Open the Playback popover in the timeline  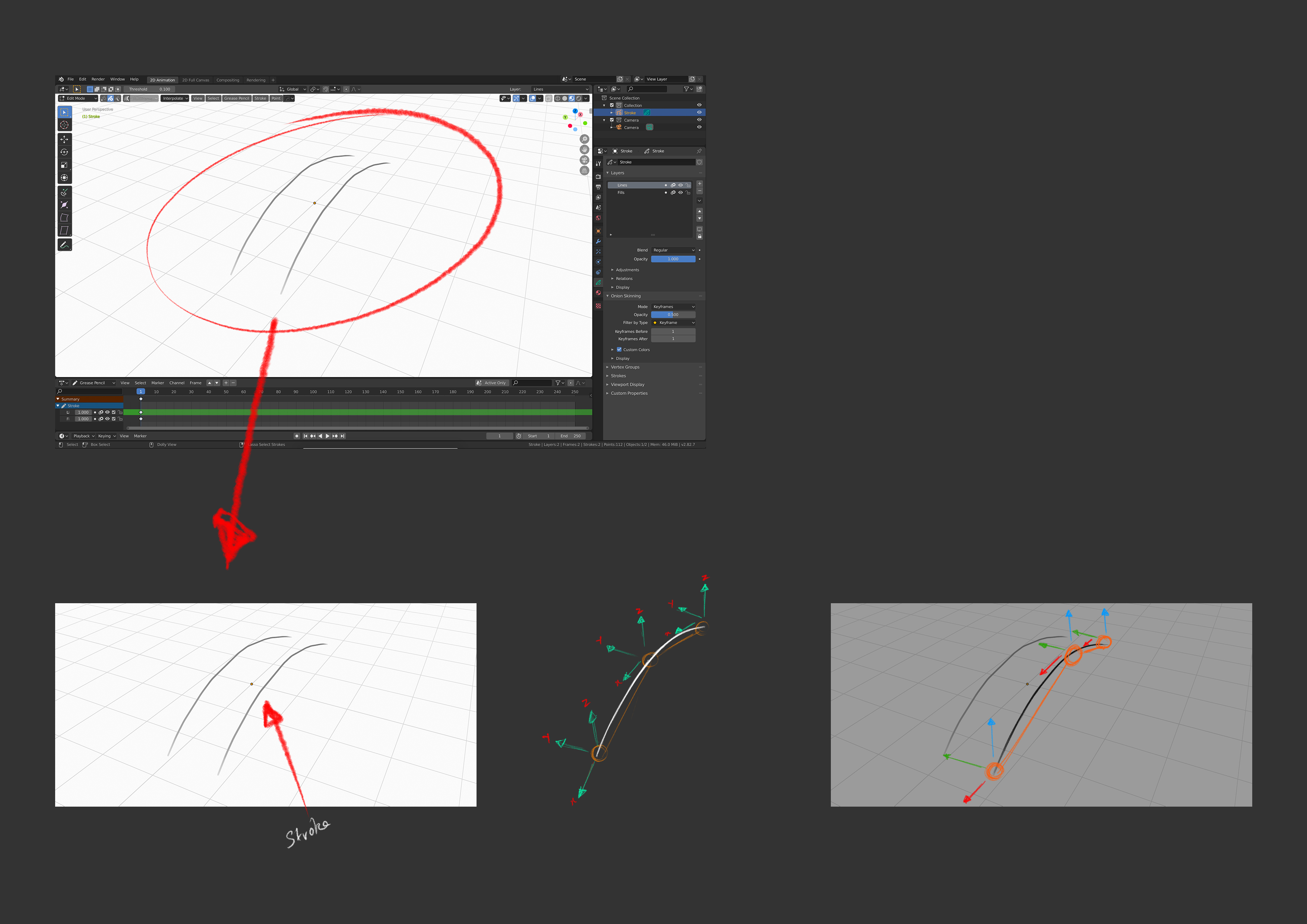[84, 436]
